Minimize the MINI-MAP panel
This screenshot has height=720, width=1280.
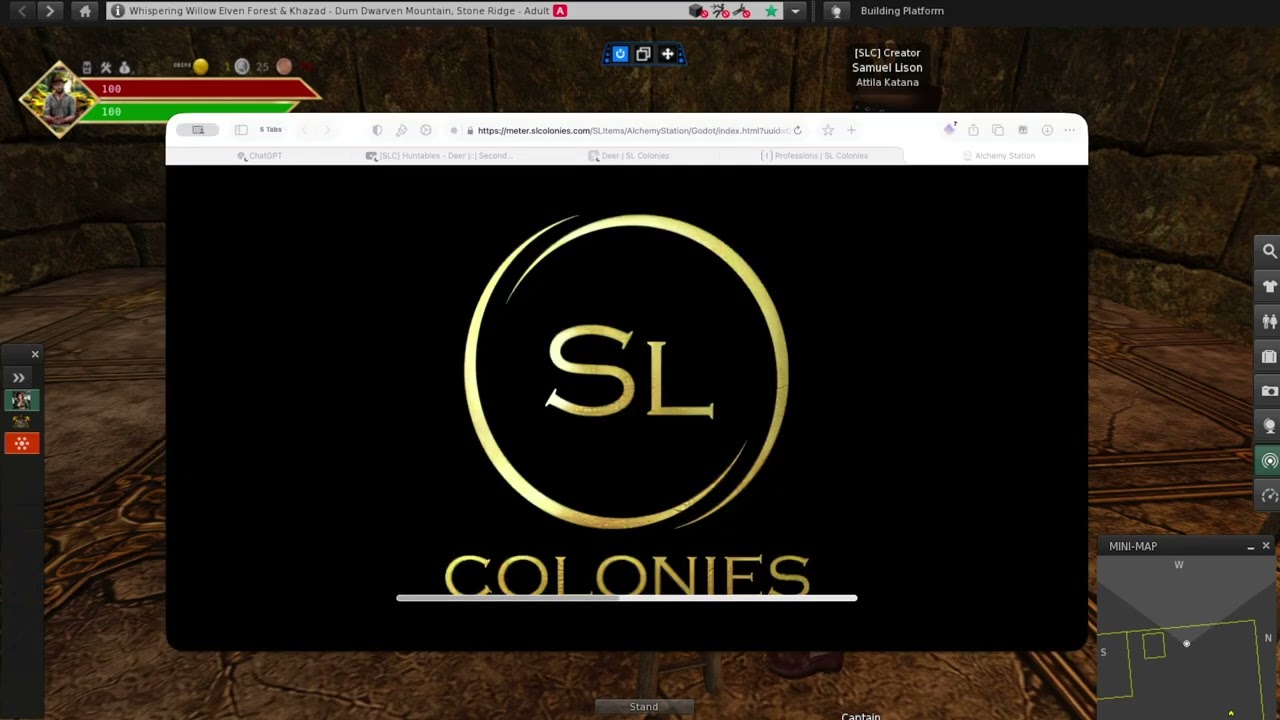(x=1250, y=547)
